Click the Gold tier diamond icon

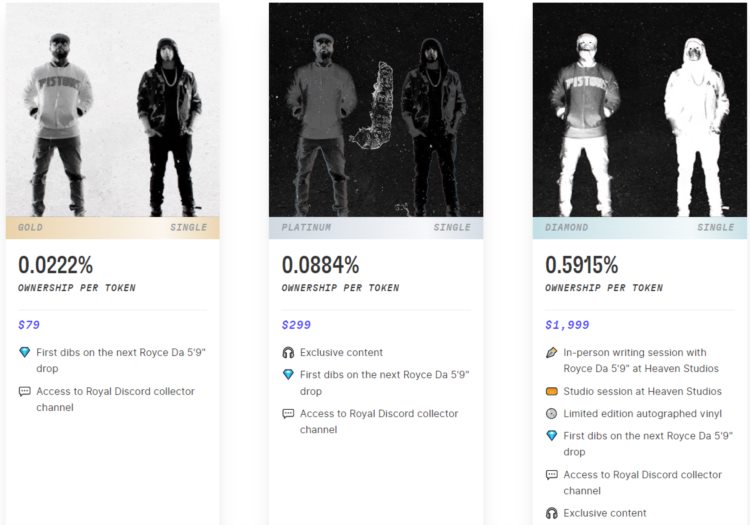(25, 353)
